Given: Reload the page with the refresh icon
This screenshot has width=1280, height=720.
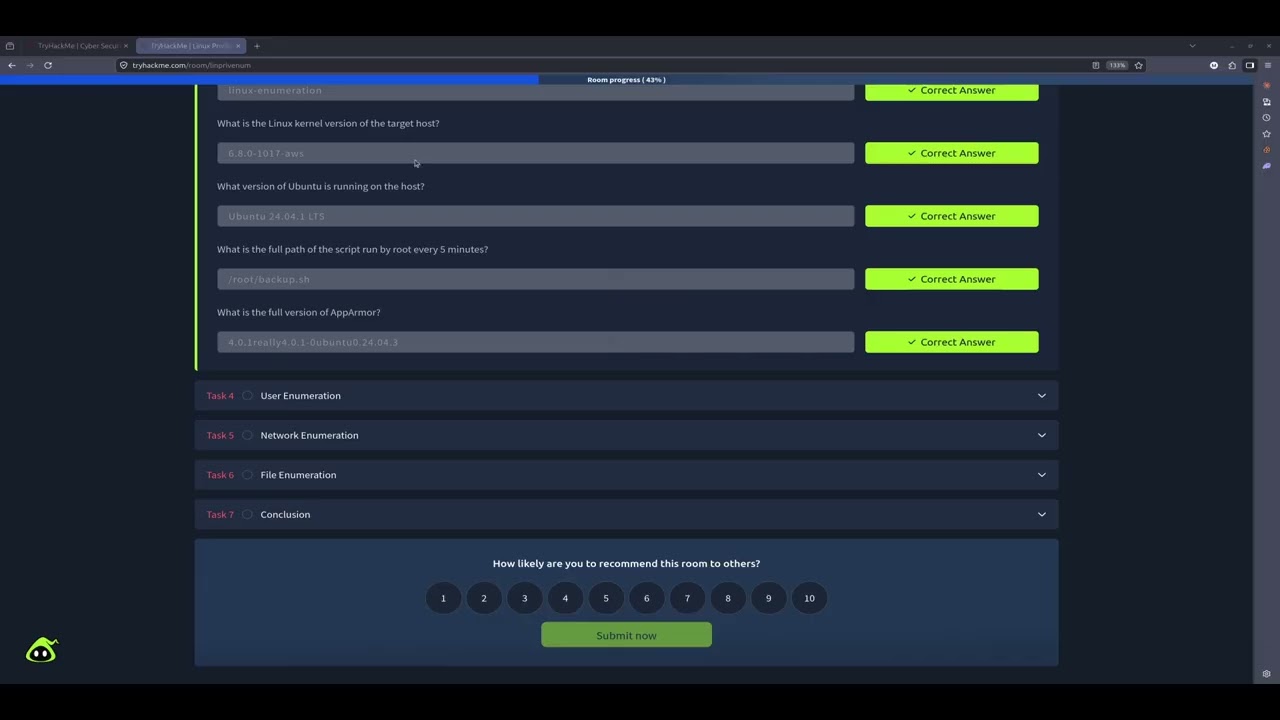Looking at the screenshot, I should [x=47, y=65].
